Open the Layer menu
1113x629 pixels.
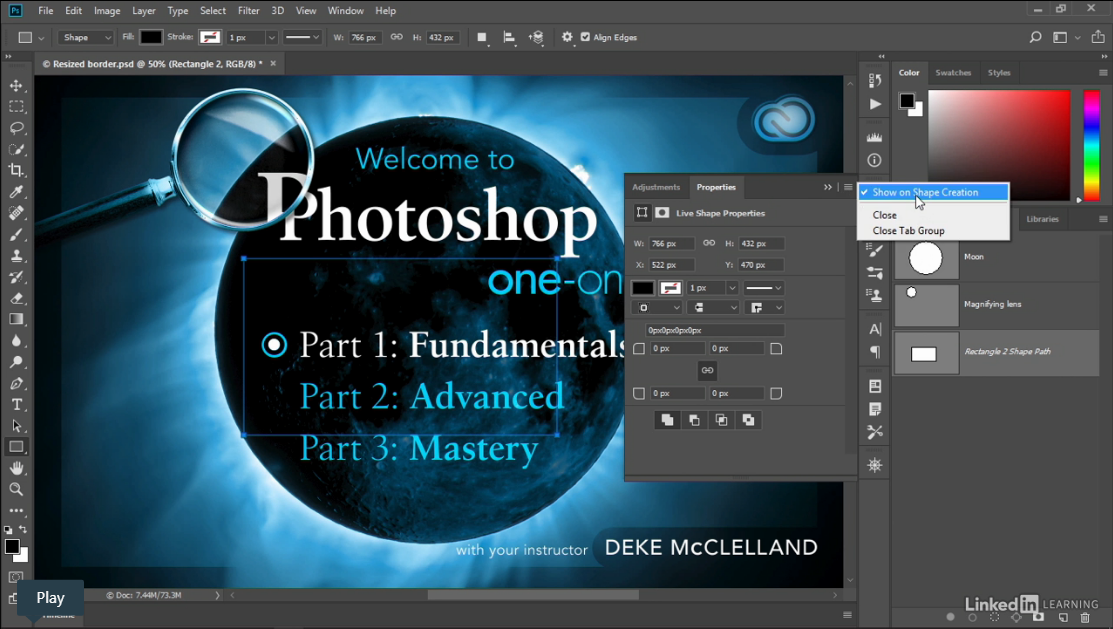coord(143,11)
